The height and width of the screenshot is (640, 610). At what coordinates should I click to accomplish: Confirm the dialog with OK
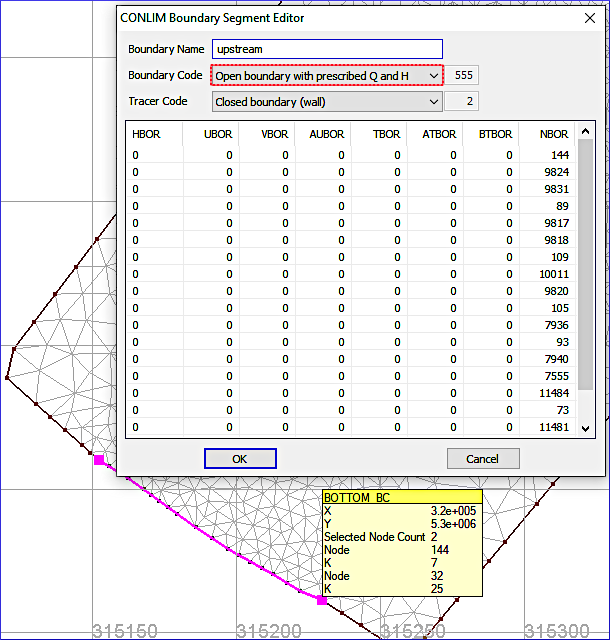[x=240, y=459]
